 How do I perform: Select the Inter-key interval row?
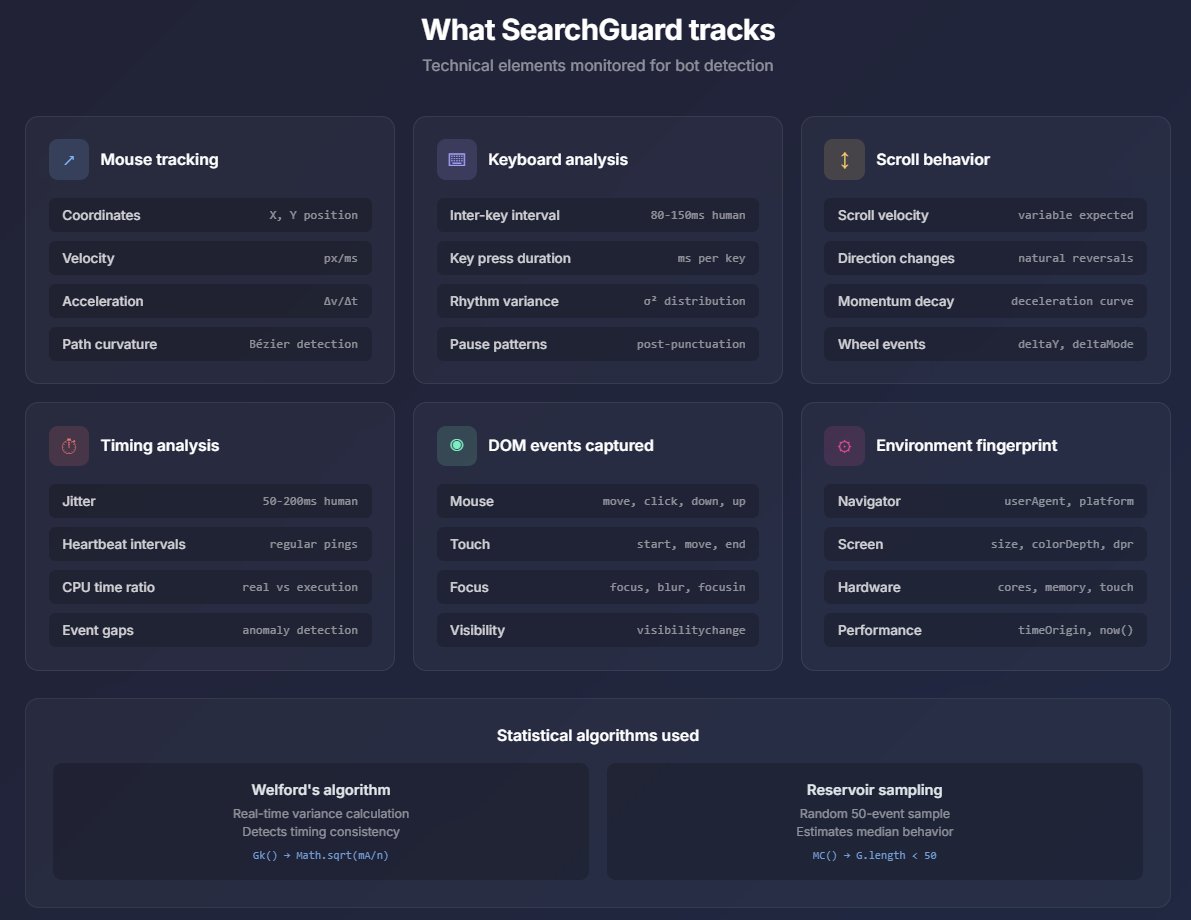click(x=598, y=215)
